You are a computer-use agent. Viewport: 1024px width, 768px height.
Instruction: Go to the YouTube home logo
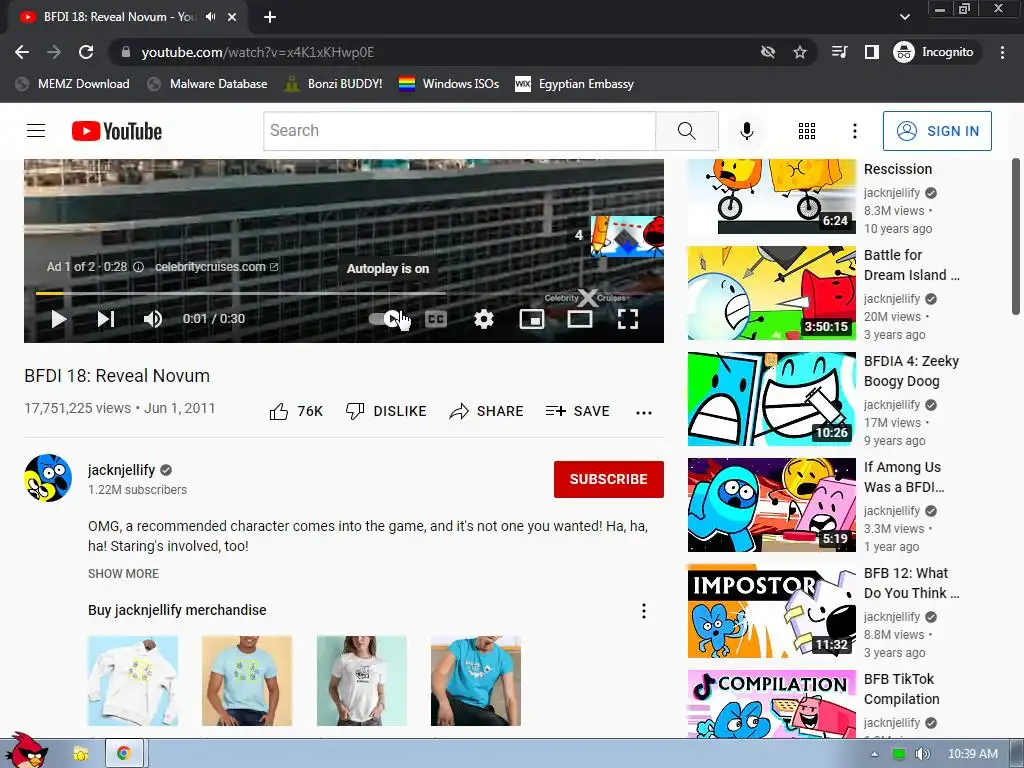[x=116, y=131]
